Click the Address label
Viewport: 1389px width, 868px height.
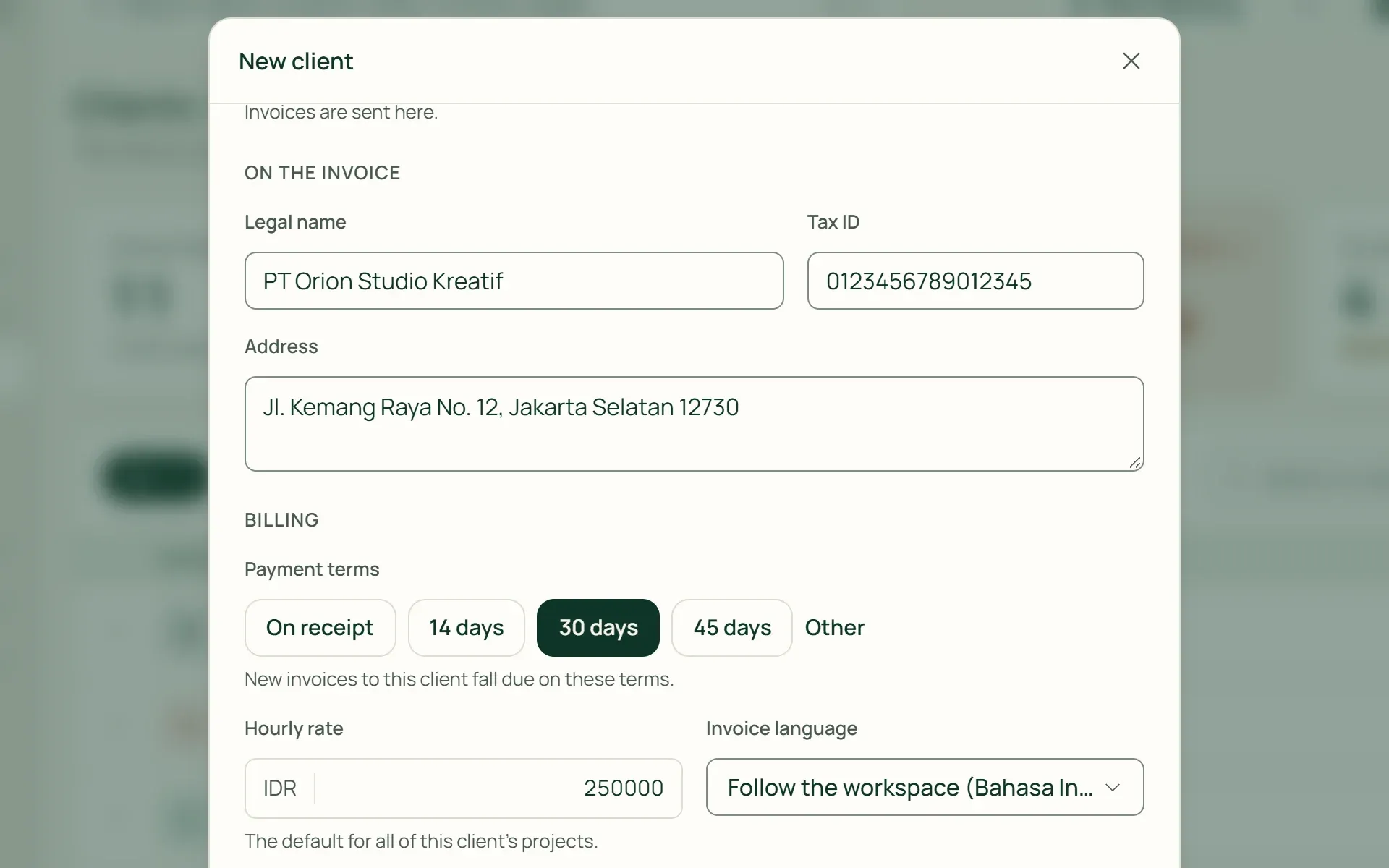pyautogui.click(x=281, y=346)
